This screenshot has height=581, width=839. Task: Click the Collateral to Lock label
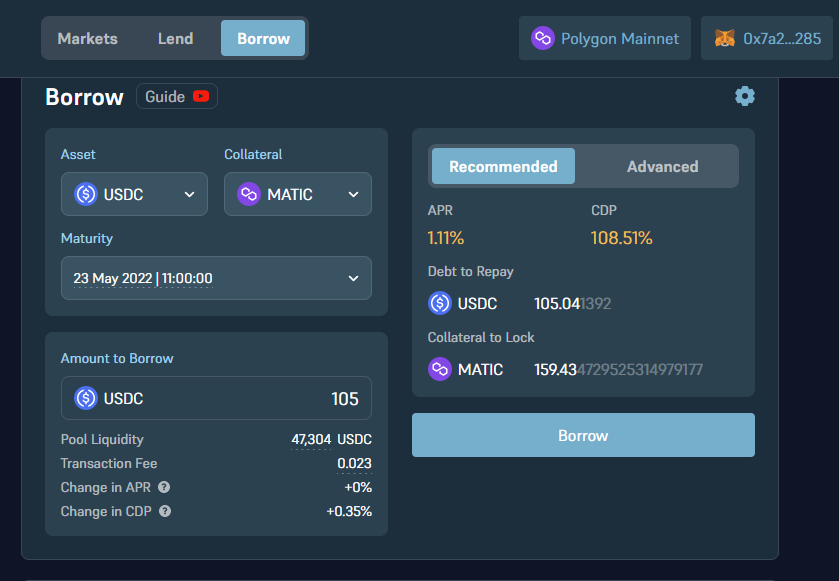pyautogui.click(x=480, y=338)
